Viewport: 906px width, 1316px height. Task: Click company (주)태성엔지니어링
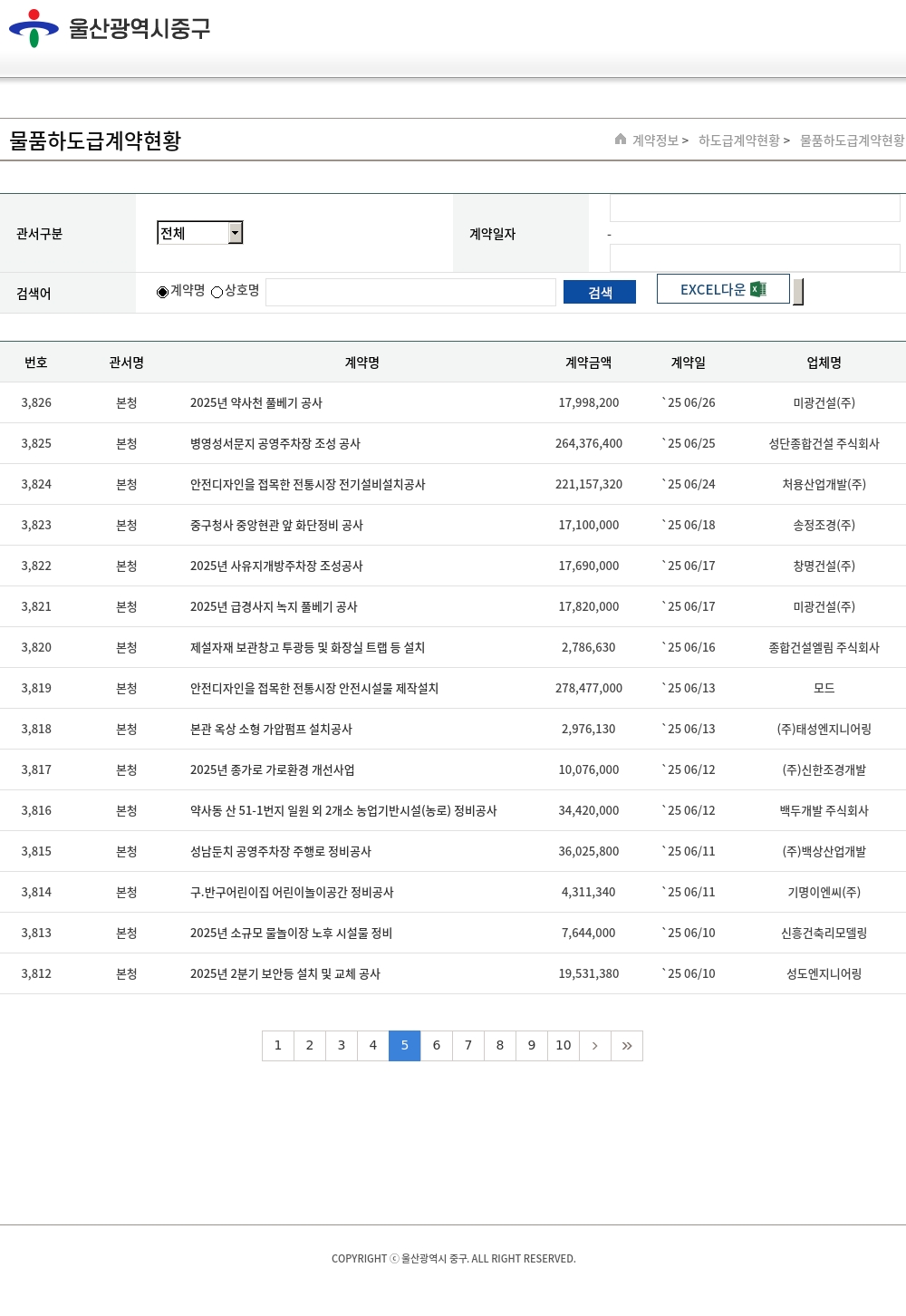click(x=824, y=730)
